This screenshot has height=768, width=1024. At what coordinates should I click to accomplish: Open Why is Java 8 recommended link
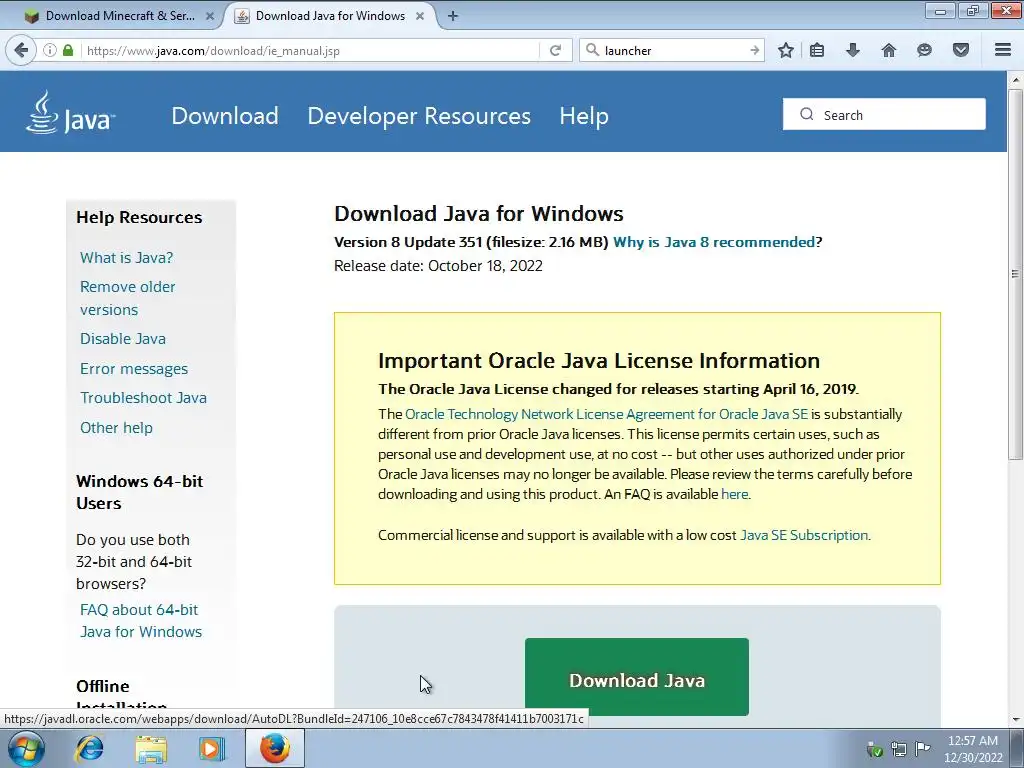[714, 242]
